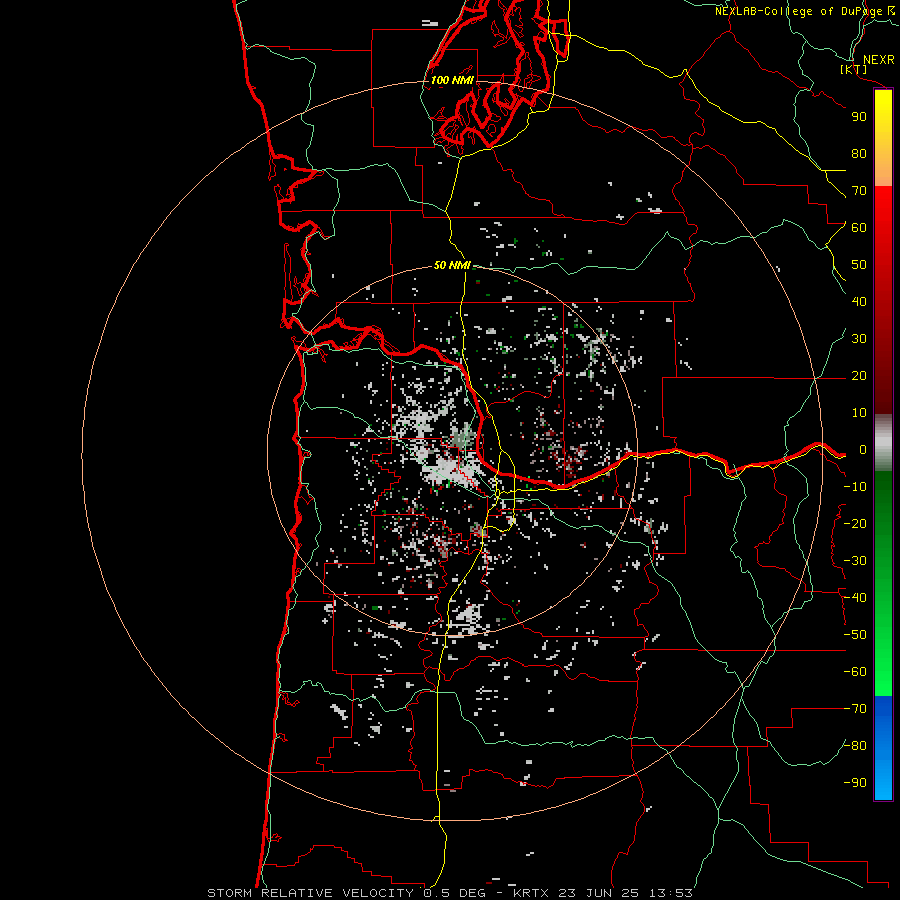This screenshot has width=900, height=900.
Task: Click the "-10" scale value
Action: click(855, 487)
